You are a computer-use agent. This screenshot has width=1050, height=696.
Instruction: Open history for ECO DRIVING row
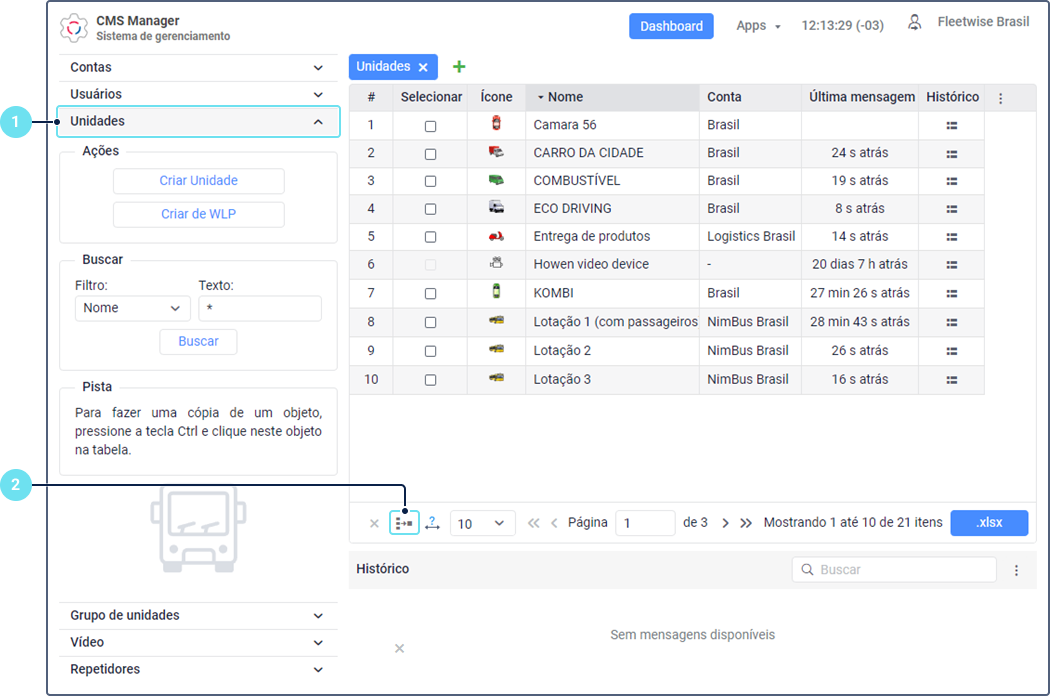click(x=952, y=209)
